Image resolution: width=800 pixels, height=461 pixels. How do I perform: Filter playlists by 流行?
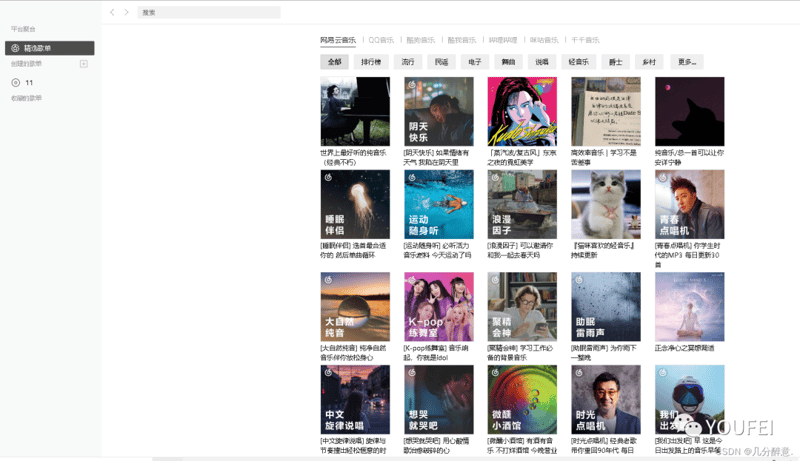click(x=408, y=62)
